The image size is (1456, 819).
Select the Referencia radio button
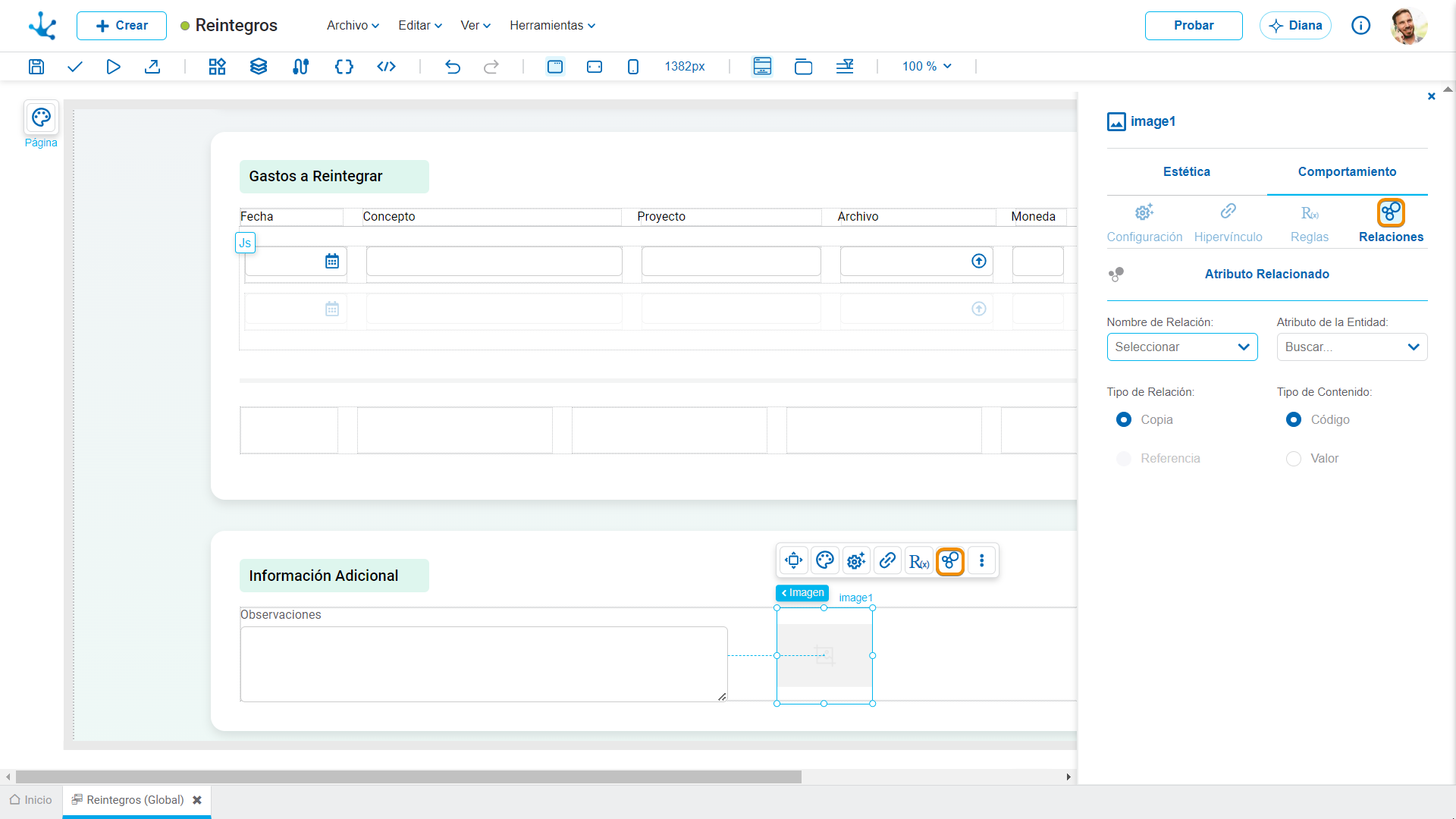(x=1124, y=459)
